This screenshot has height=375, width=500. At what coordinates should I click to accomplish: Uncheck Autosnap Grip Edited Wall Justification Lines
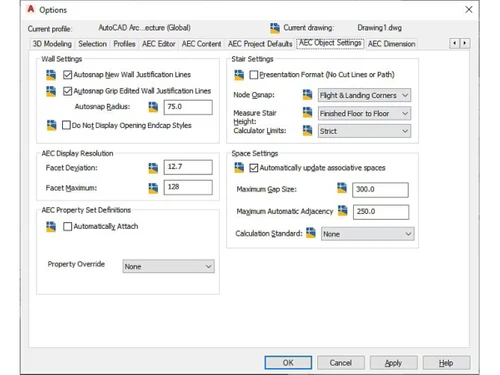click(x=67, y=91)
